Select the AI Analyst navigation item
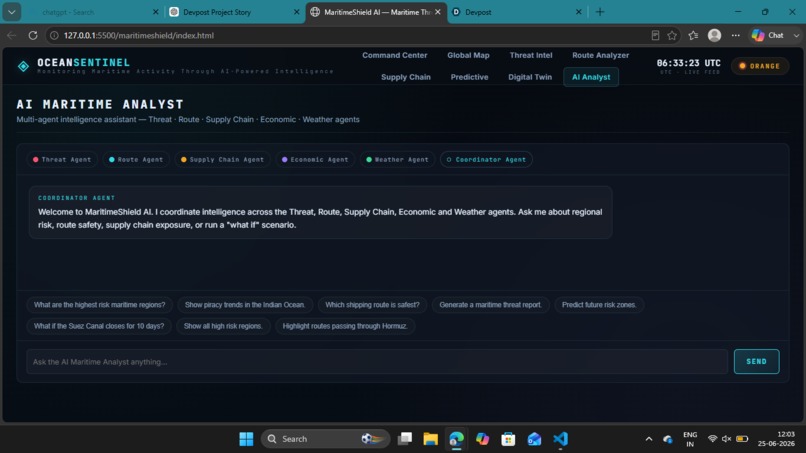The height and width of the screenshot is (453, 806). [x=591, y=77]
